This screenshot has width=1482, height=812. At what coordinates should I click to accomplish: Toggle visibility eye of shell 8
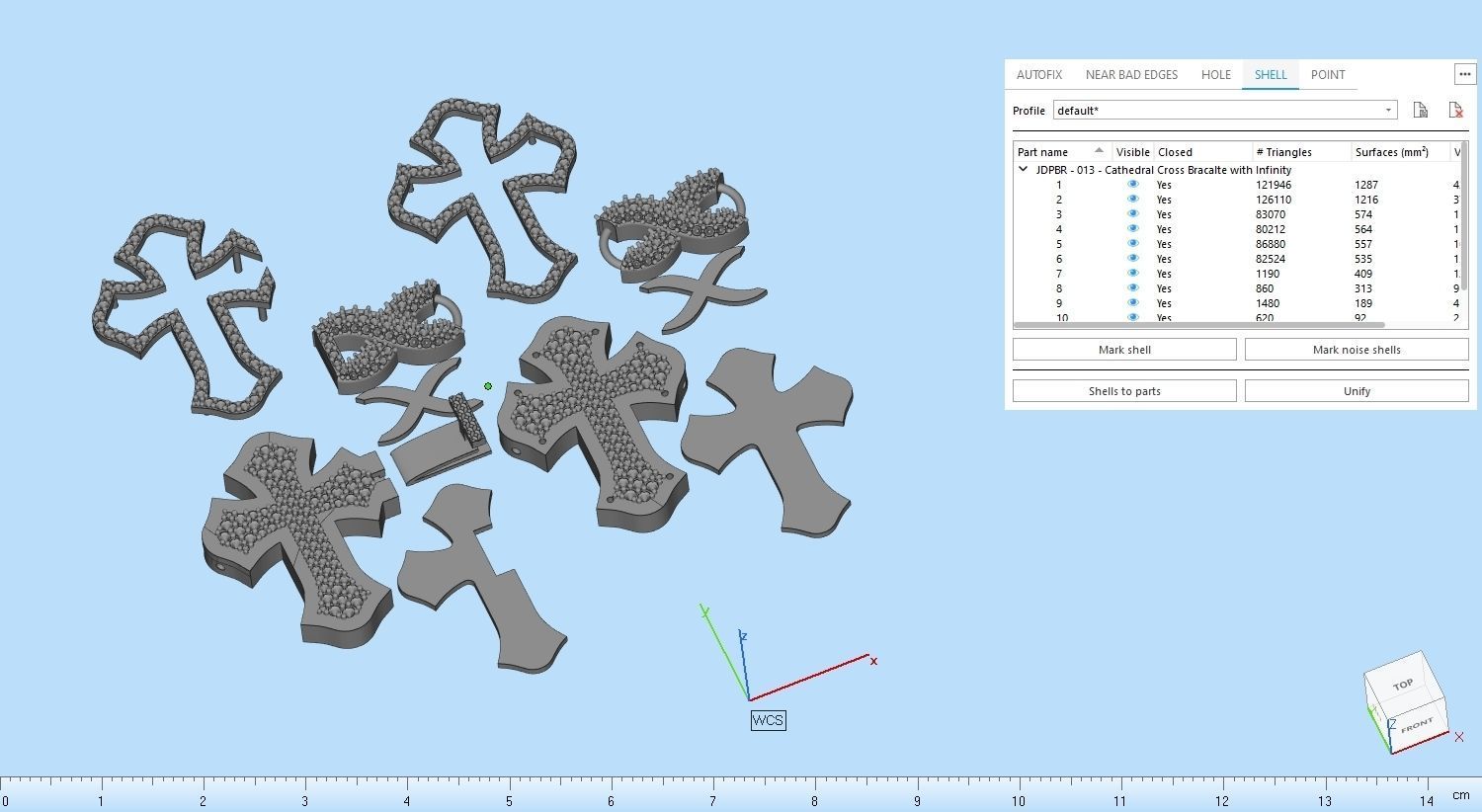pyautogui.click(x=1132, y=287)
